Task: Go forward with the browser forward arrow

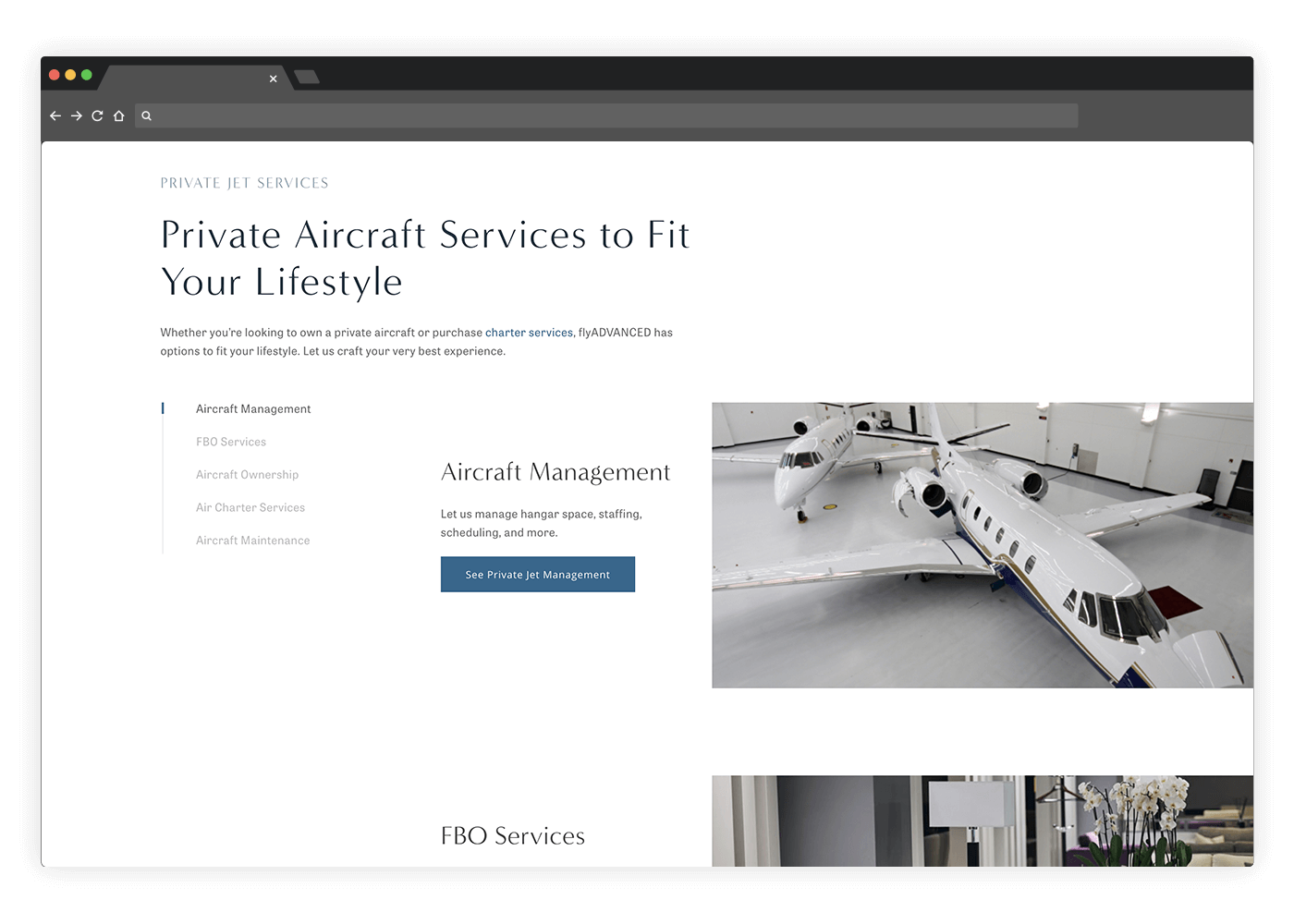Action: [77, 115]
